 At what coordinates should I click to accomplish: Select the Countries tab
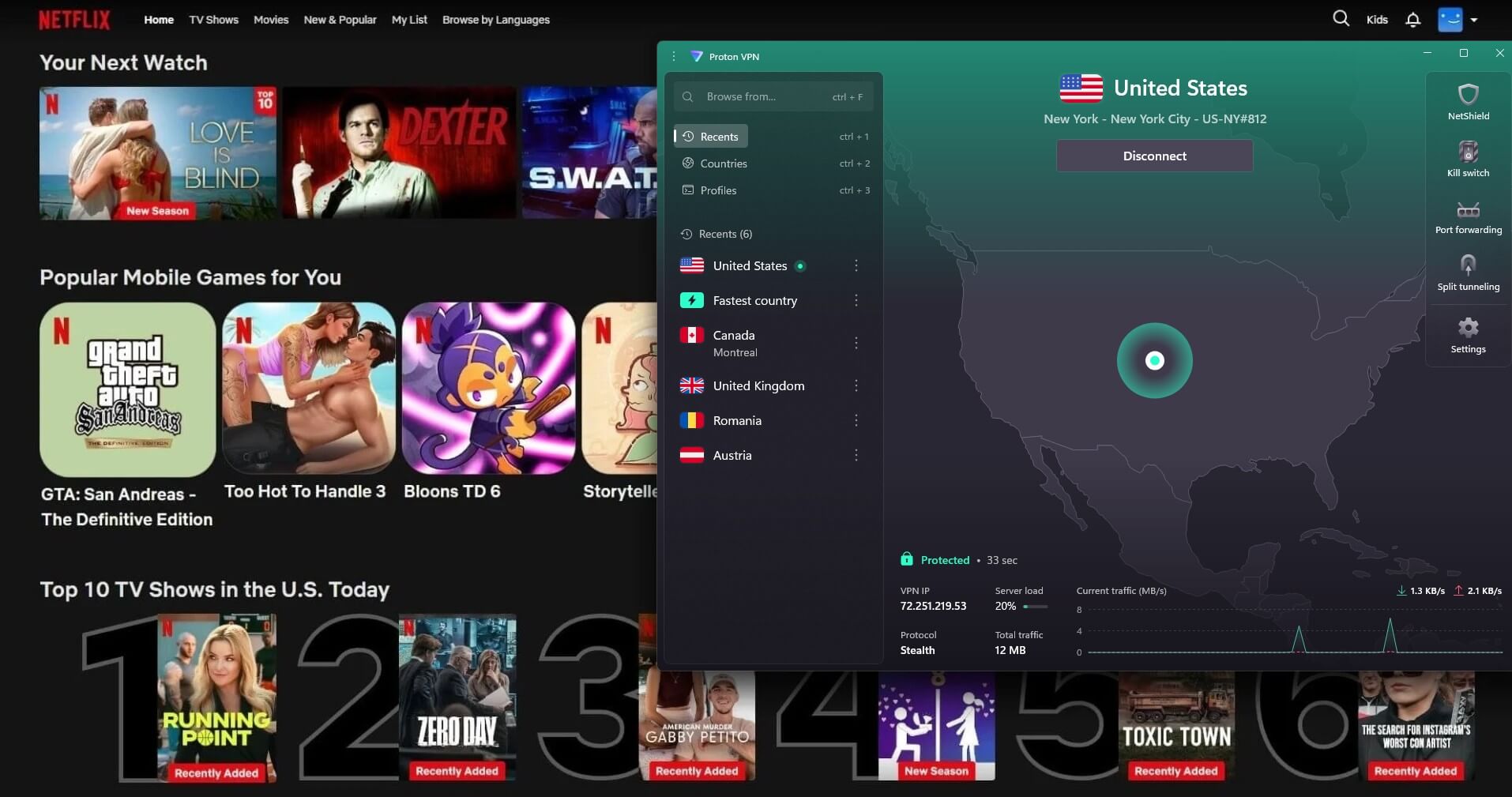pos(714,163)
